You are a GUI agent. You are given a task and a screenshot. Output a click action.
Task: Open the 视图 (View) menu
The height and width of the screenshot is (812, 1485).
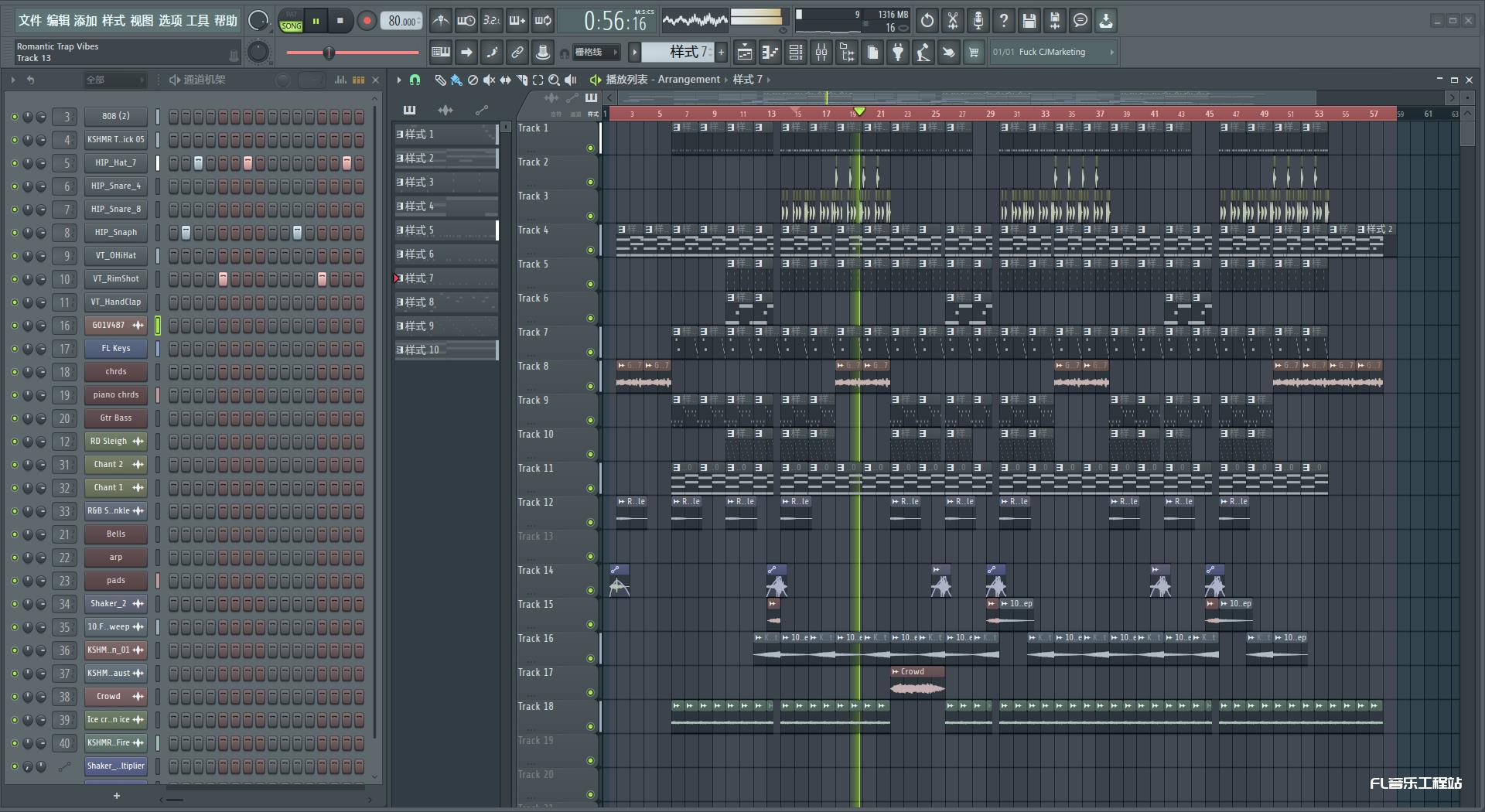coord(142,20)
